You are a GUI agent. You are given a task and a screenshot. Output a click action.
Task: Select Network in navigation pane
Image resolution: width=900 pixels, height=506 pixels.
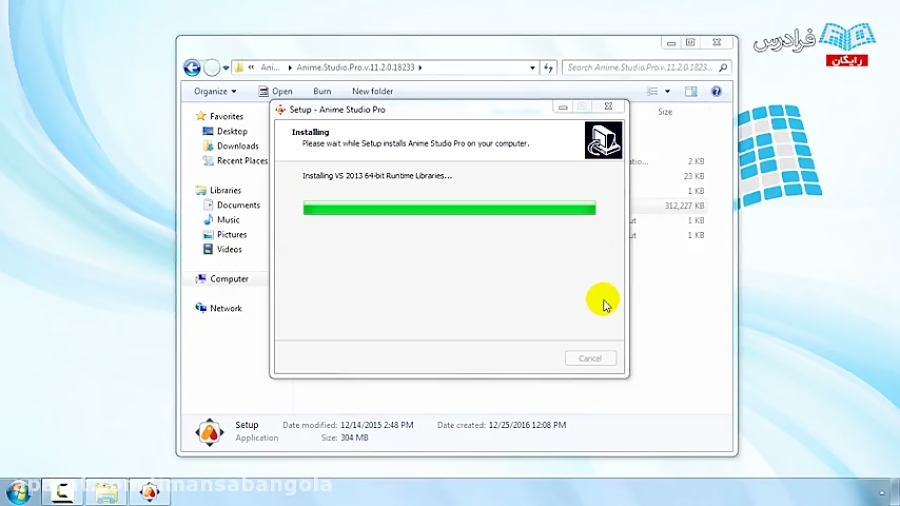pos(226,309)
